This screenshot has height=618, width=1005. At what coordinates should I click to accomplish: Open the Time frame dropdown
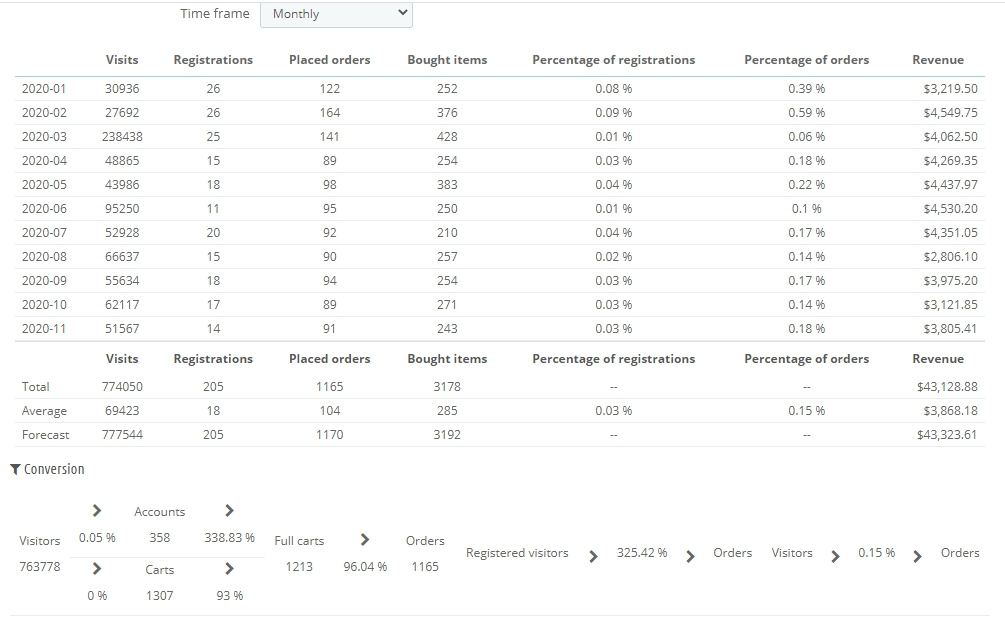pos(336,14)
